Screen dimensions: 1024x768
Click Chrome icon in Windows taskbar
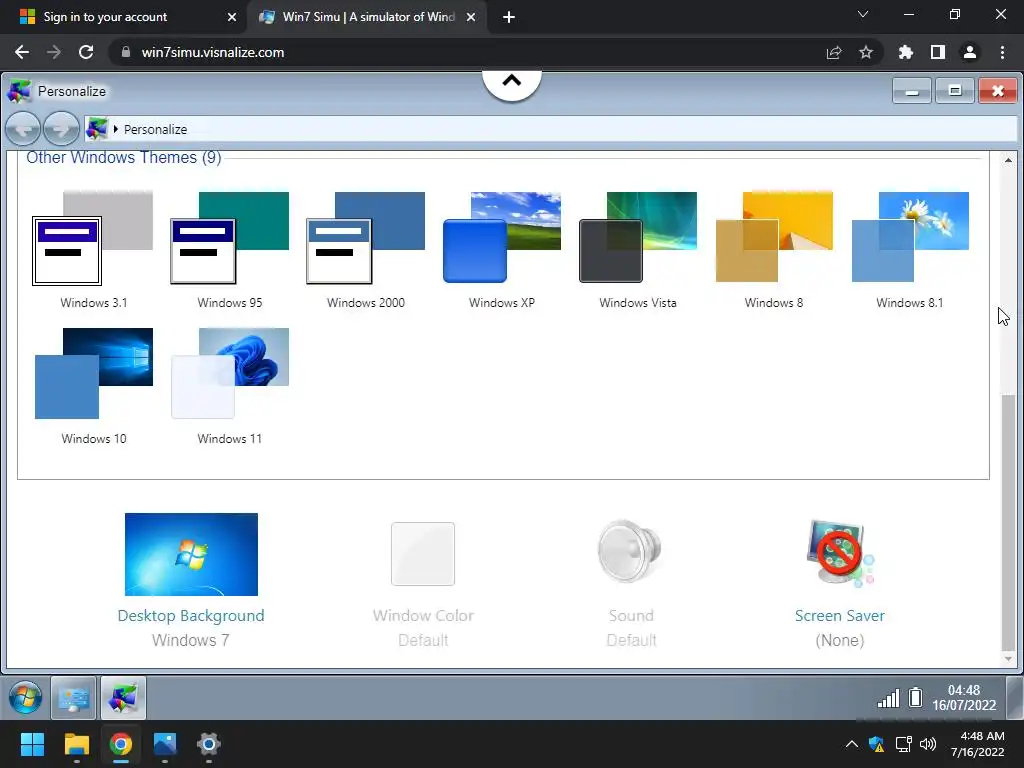121,744
